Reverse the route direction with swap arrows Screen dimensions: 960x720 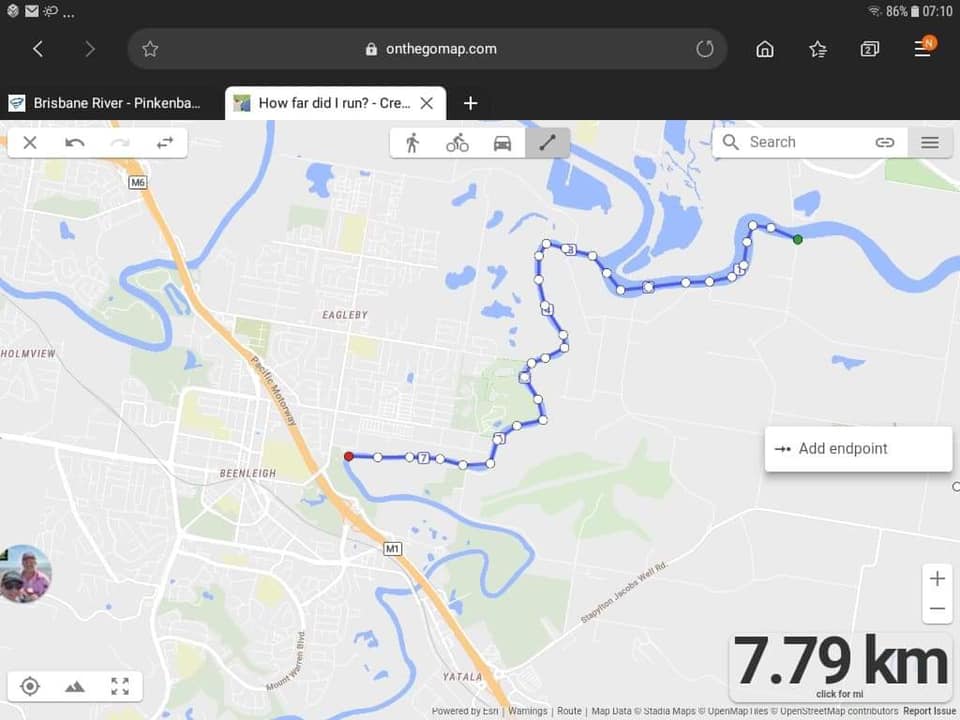[165, 143]
